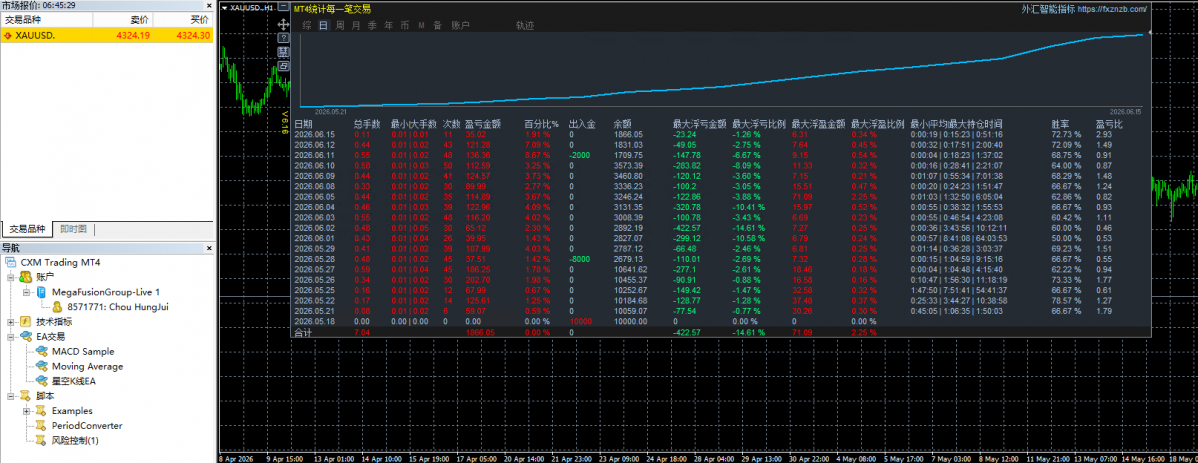Open the help question-mark icon
This screenshot has height=463, width=1198.
[x=283, y=38]
